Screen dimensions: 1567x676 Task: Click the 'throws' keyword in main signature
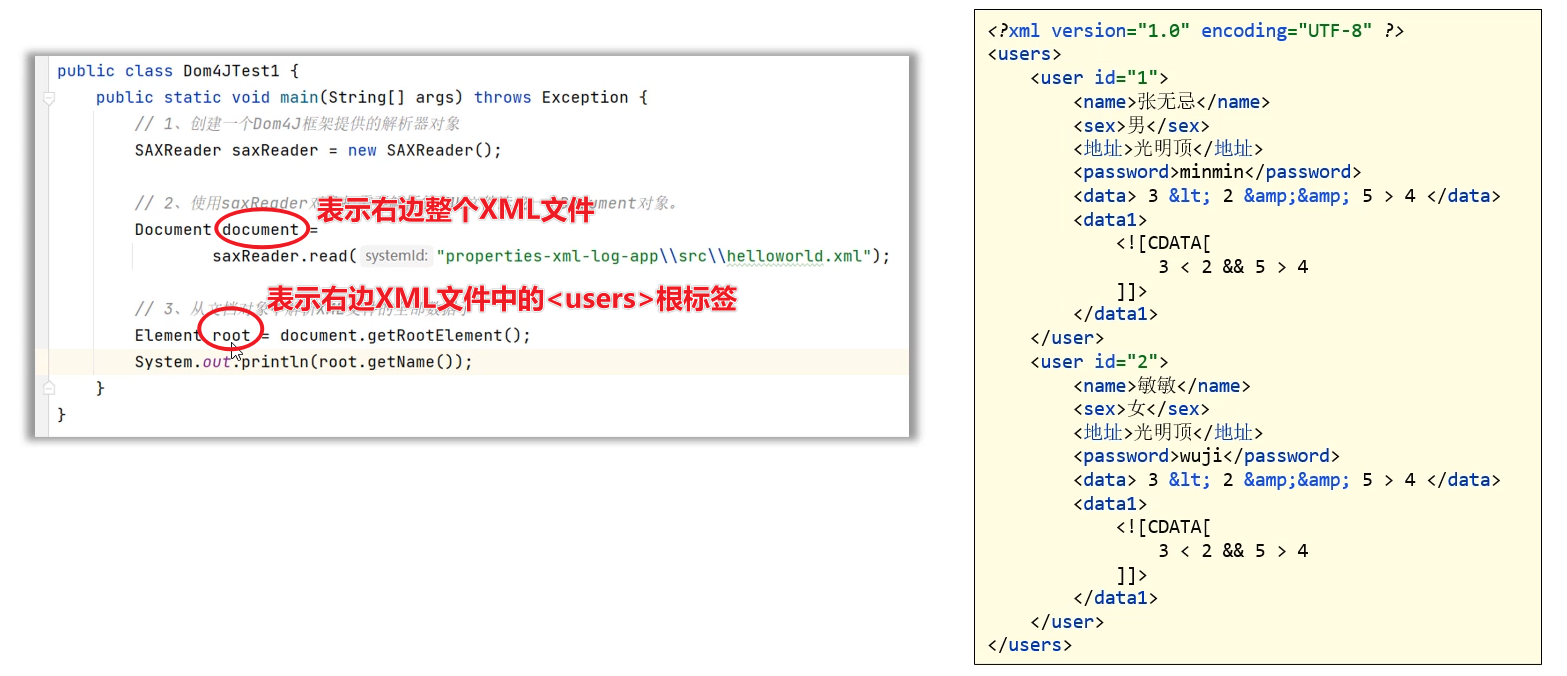point(502,98)
